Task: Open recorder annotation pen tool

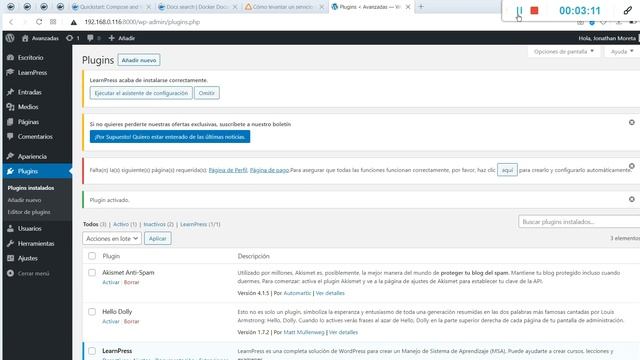Action: 628,11
